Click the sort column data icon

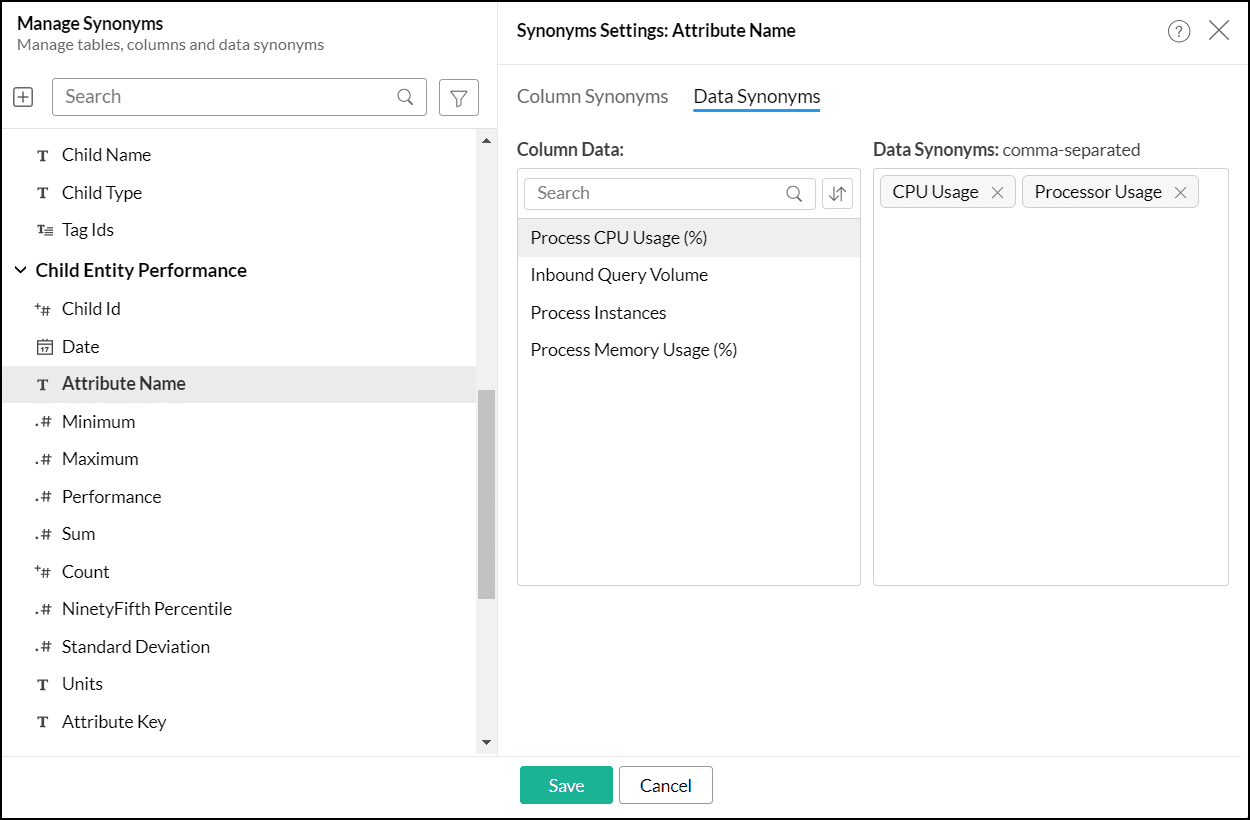pos(838,194)
